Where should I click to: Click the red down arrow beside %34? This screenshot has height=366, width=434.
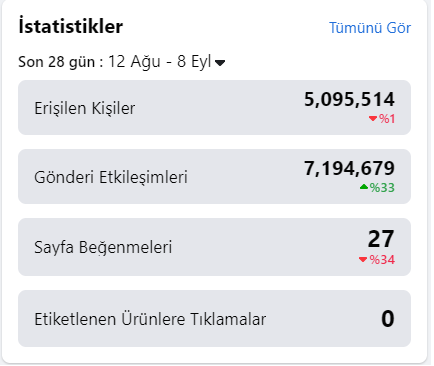pyautogui.click(x=363, y=259)
